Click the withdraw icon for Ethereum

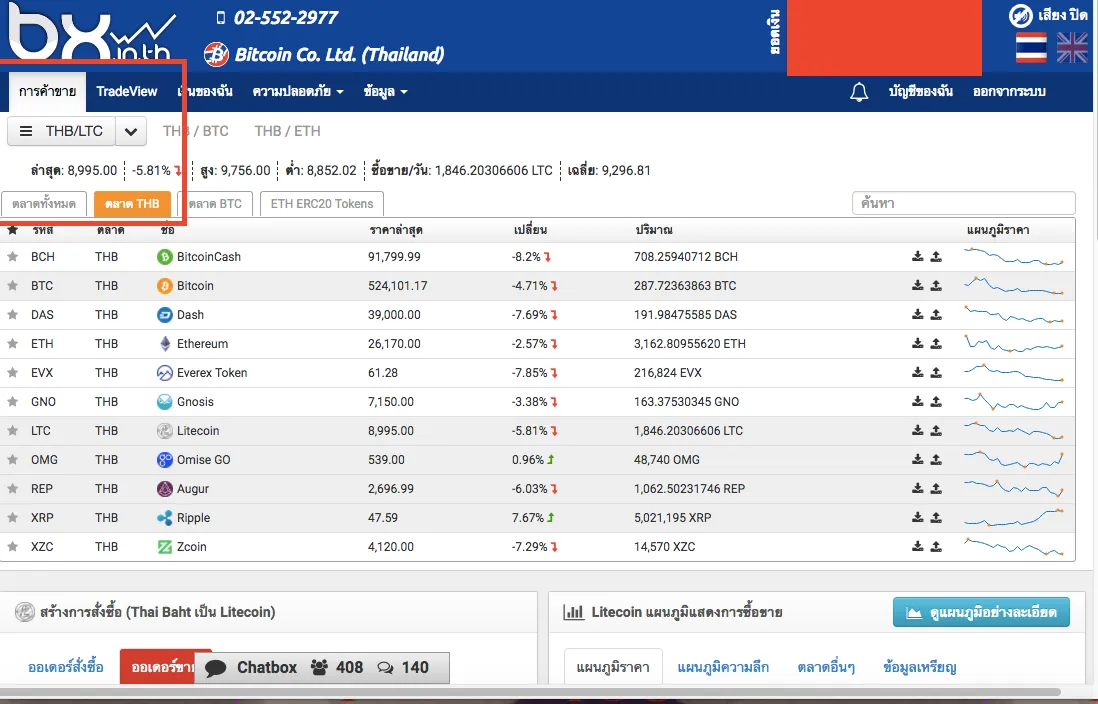coord(936,344)
